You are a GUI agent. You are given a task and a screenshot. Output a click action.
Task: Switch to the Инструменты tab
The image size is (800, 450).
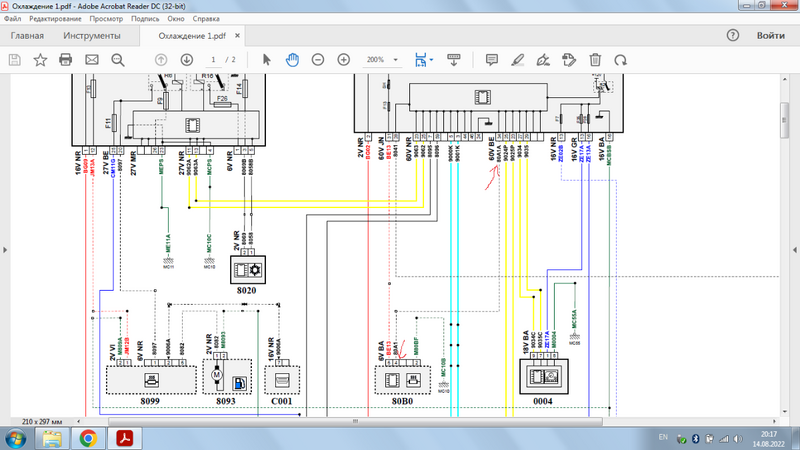tap(92, 36)
